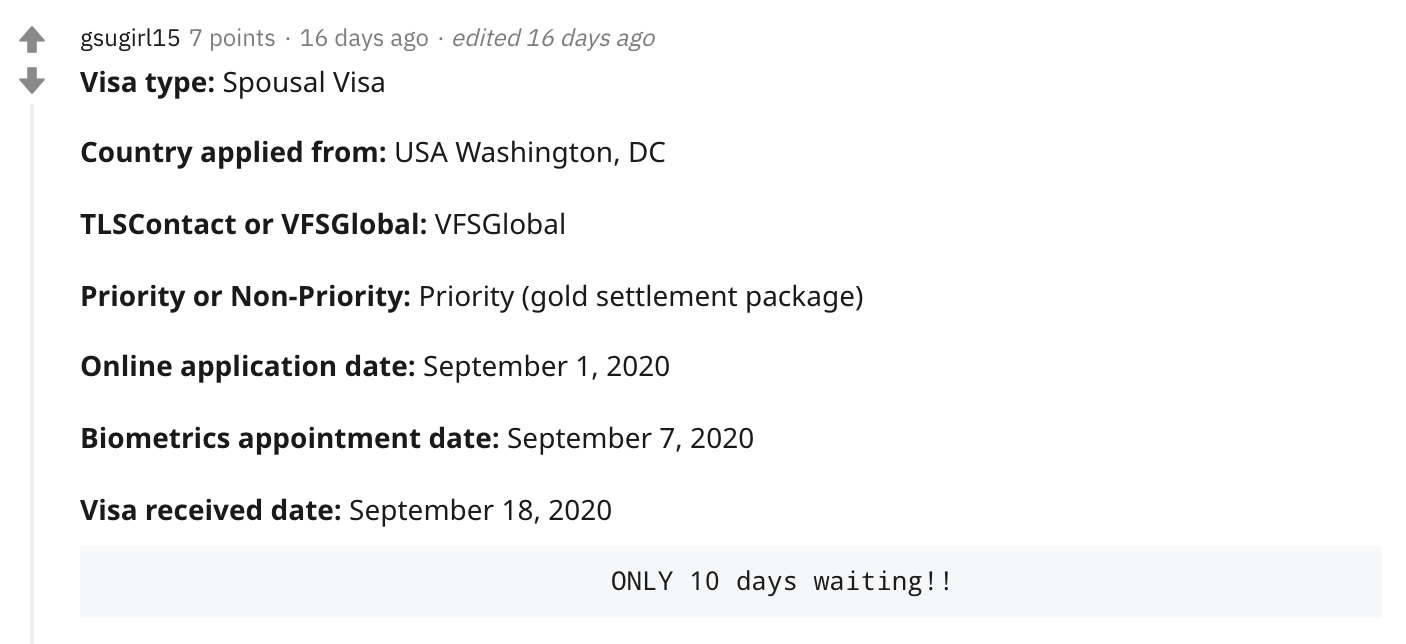Click the USA Washington, DC text
The width and height of the screenshot is (1406, 644).
coord(530,153)
